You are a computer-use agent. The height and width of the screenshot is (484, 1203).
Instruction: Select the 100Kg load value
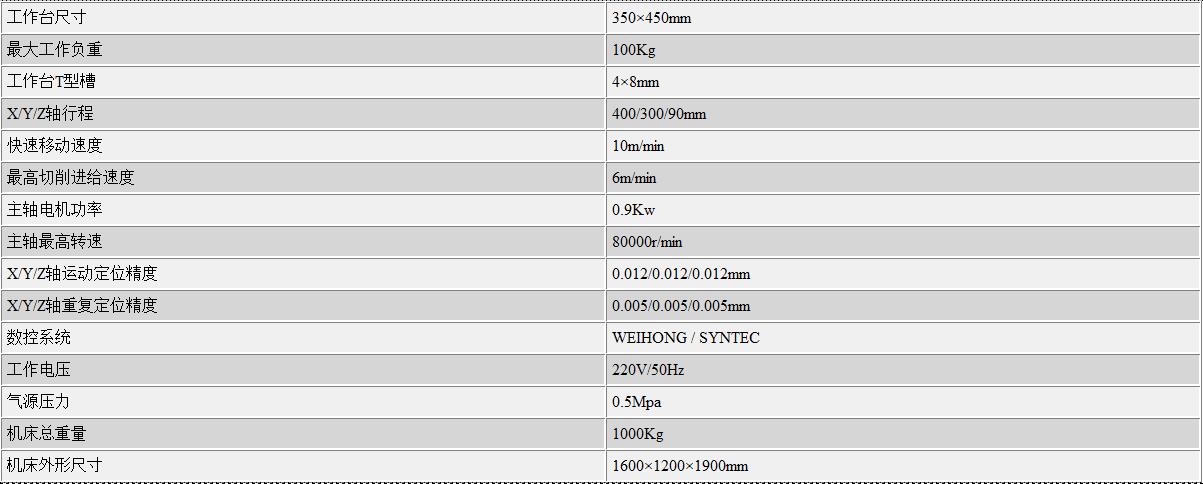click(634, 50)
